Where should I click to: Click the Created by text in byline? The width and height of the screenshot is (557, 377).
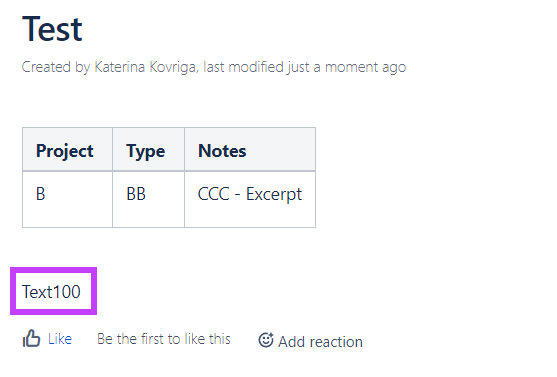click(56, 67)
